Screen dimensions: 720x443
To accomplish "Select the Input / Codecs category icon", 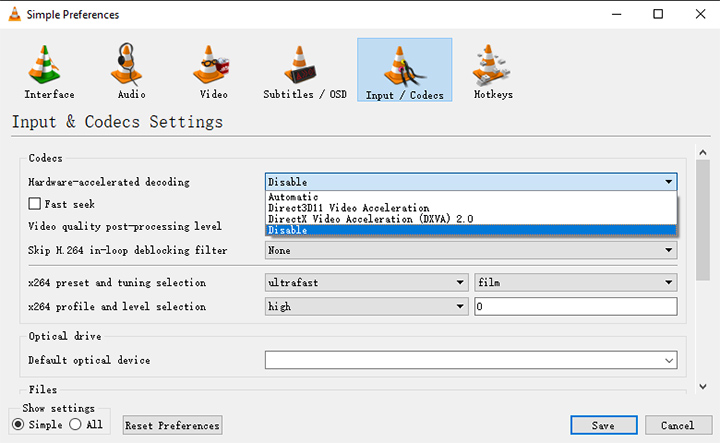I will [404, 70].
